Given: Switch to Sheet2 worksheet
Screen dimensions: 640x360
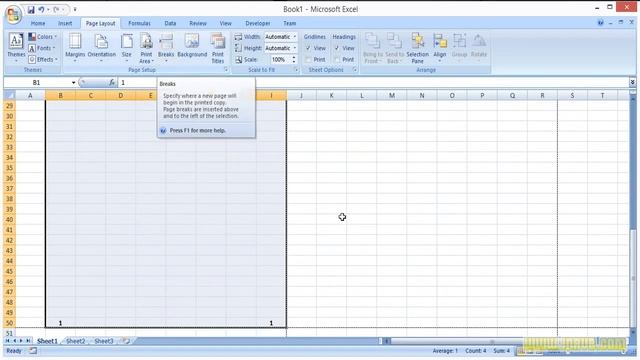Looking at the screenshot, I should click(76, 341).
